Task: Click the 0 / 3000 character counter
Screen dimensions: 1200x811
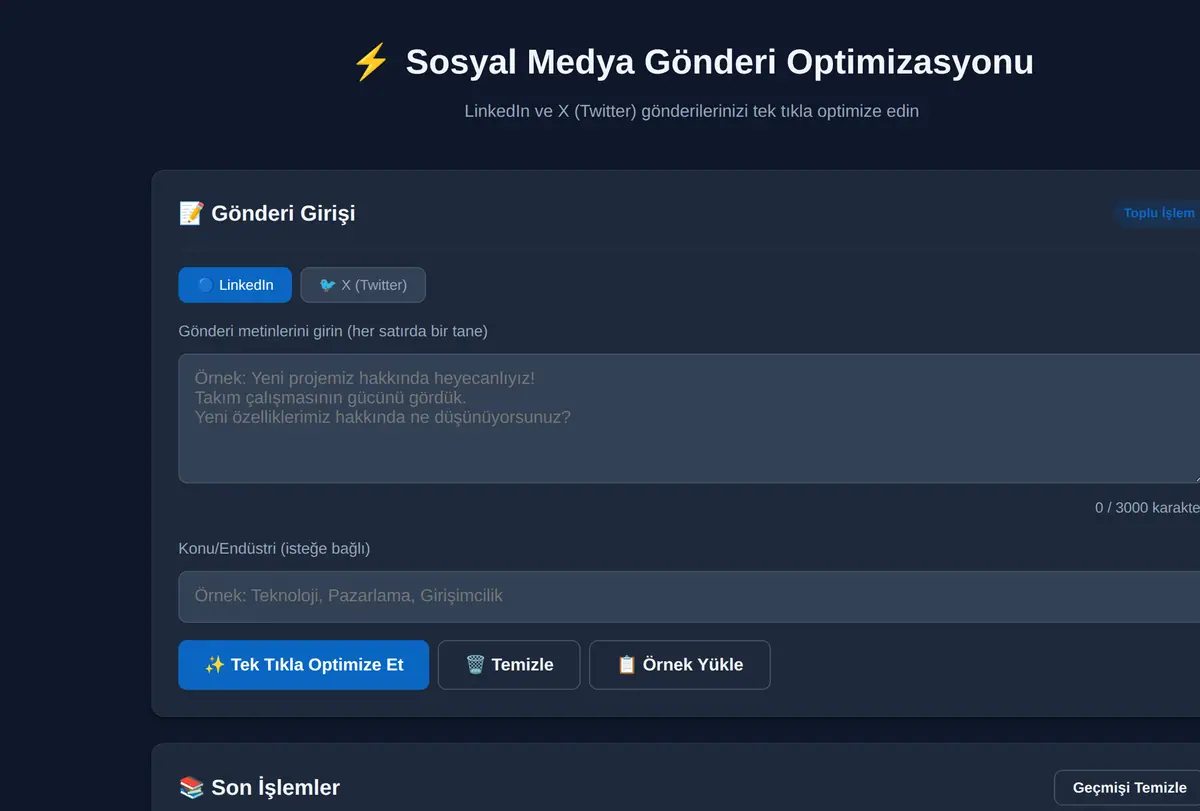Action: click(x=1147, y=508)
